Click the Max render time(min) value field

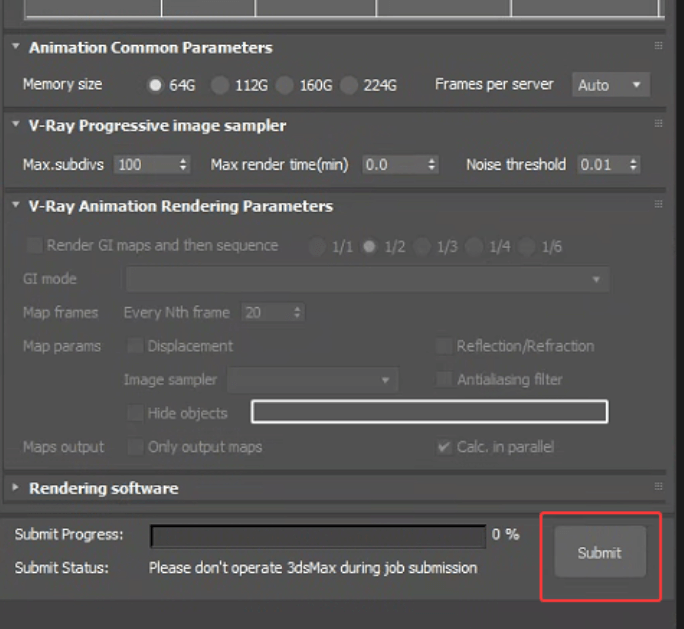coord(394,165)
